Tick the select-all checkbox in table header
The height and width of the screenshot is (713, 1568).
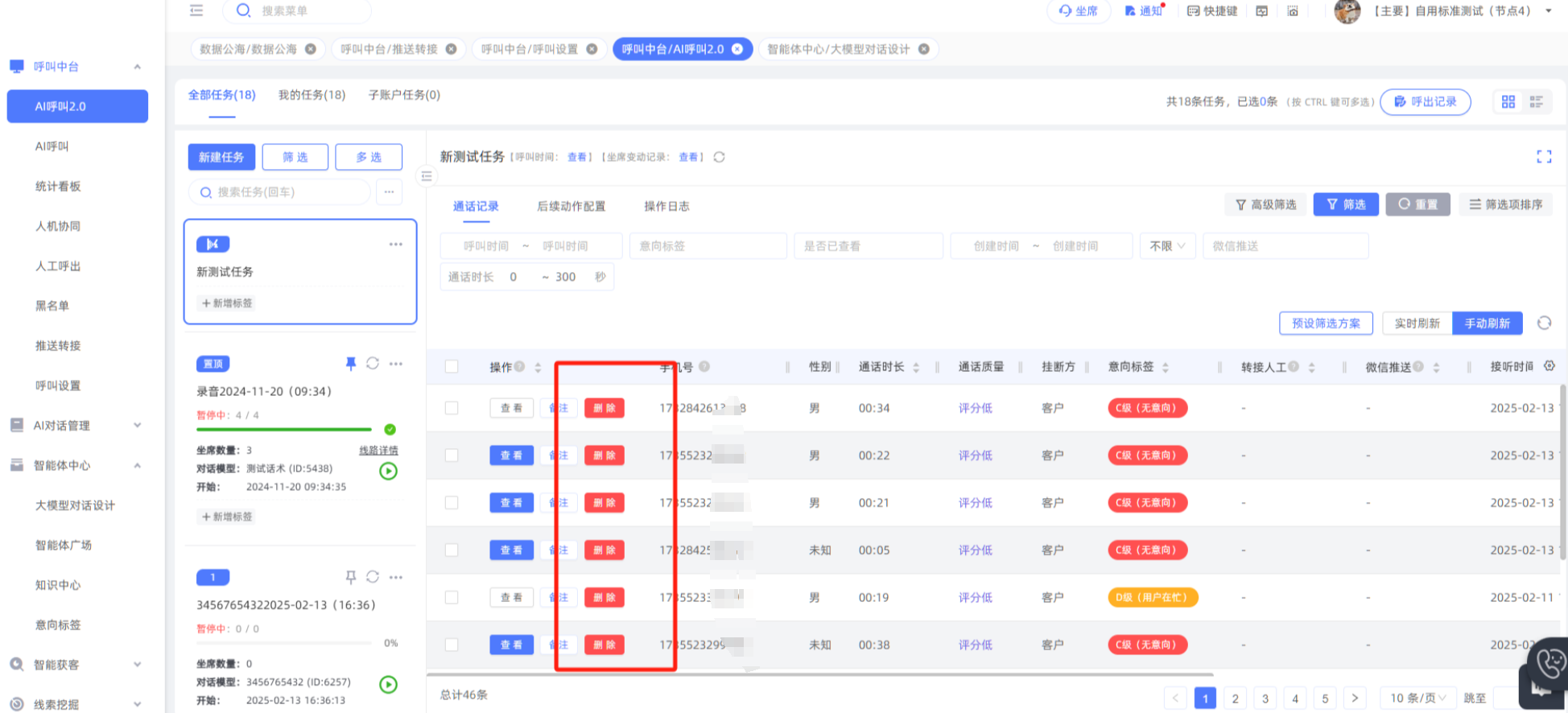click(452, 367)
